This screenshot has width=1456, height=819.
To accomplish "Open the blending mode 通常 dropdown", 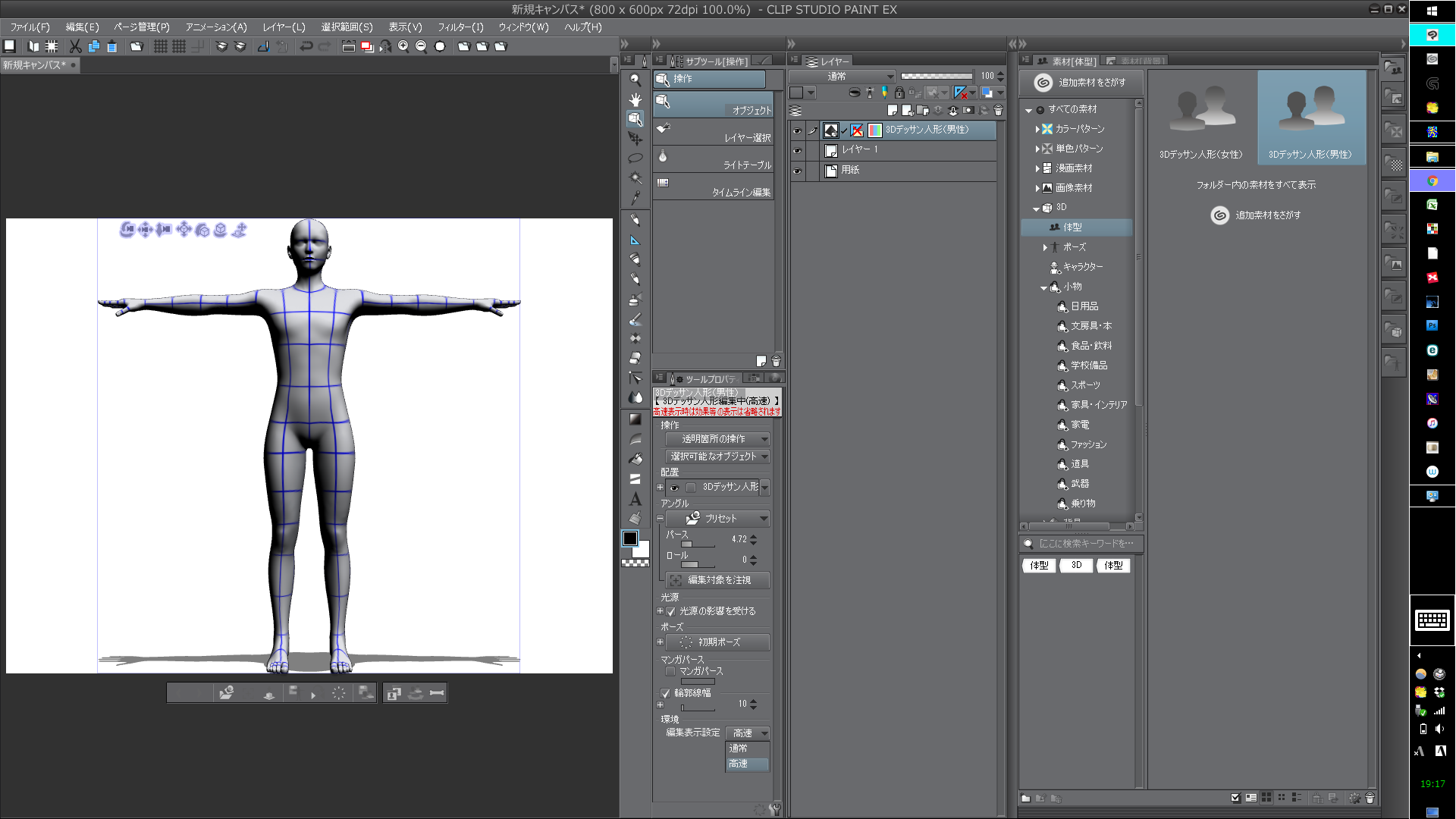I will click(843, 77).
